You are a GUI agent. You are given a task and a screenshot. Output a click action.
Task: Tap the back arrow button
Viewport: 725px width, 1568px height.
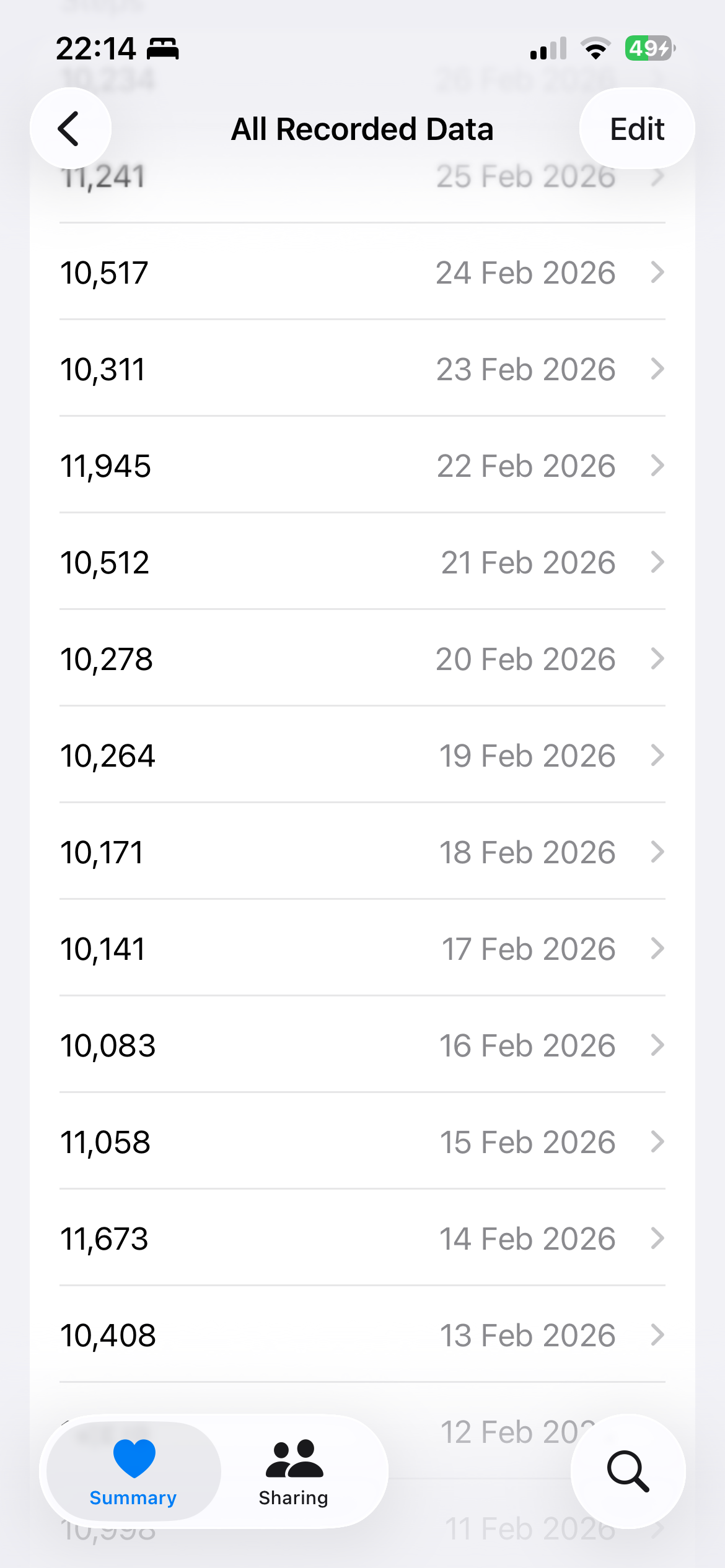(70, 129)
